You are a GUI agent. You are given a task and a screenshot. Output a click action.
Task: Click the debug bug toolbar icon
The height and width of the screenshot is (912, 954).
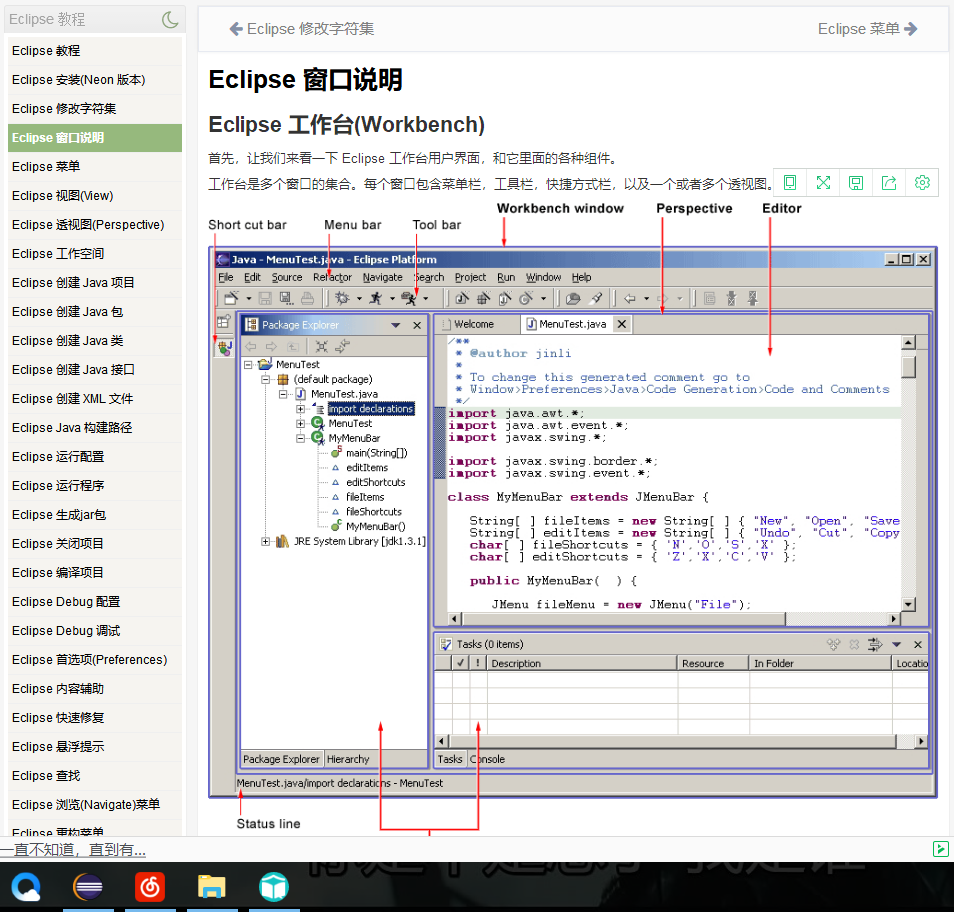click(x=343, y=298)
